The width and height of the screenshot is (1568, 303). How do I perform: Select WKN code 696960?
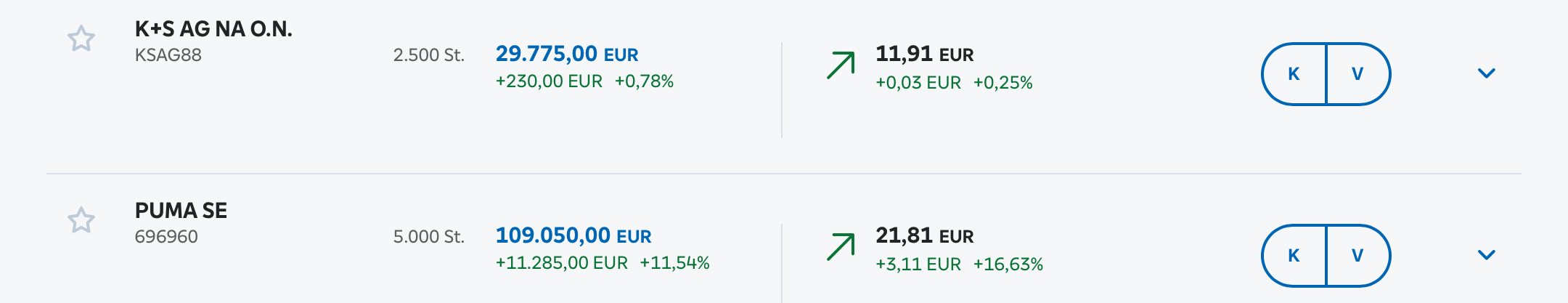point(166,237)
